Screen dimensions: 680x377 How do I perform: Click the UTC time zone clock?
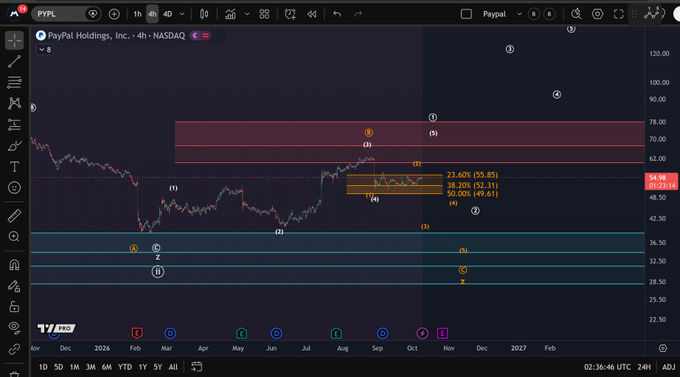tap(607, 367)
